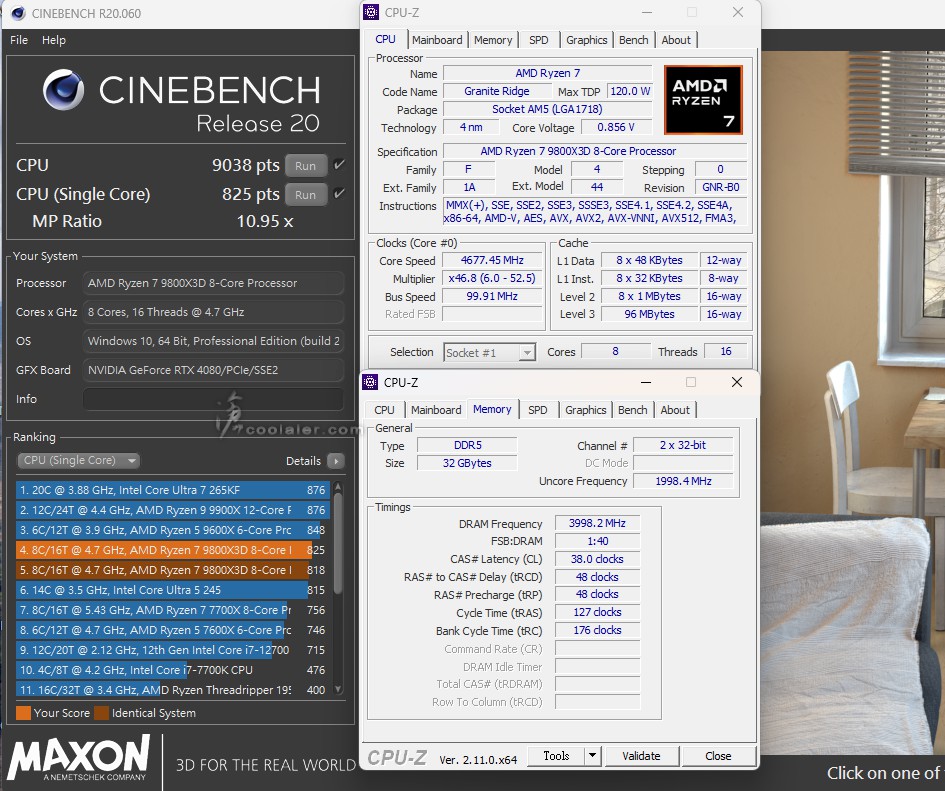Click the Tools button in CPU-Z
Image resolution: width=945 pixels, height=791 pixels.
(556, 755)
